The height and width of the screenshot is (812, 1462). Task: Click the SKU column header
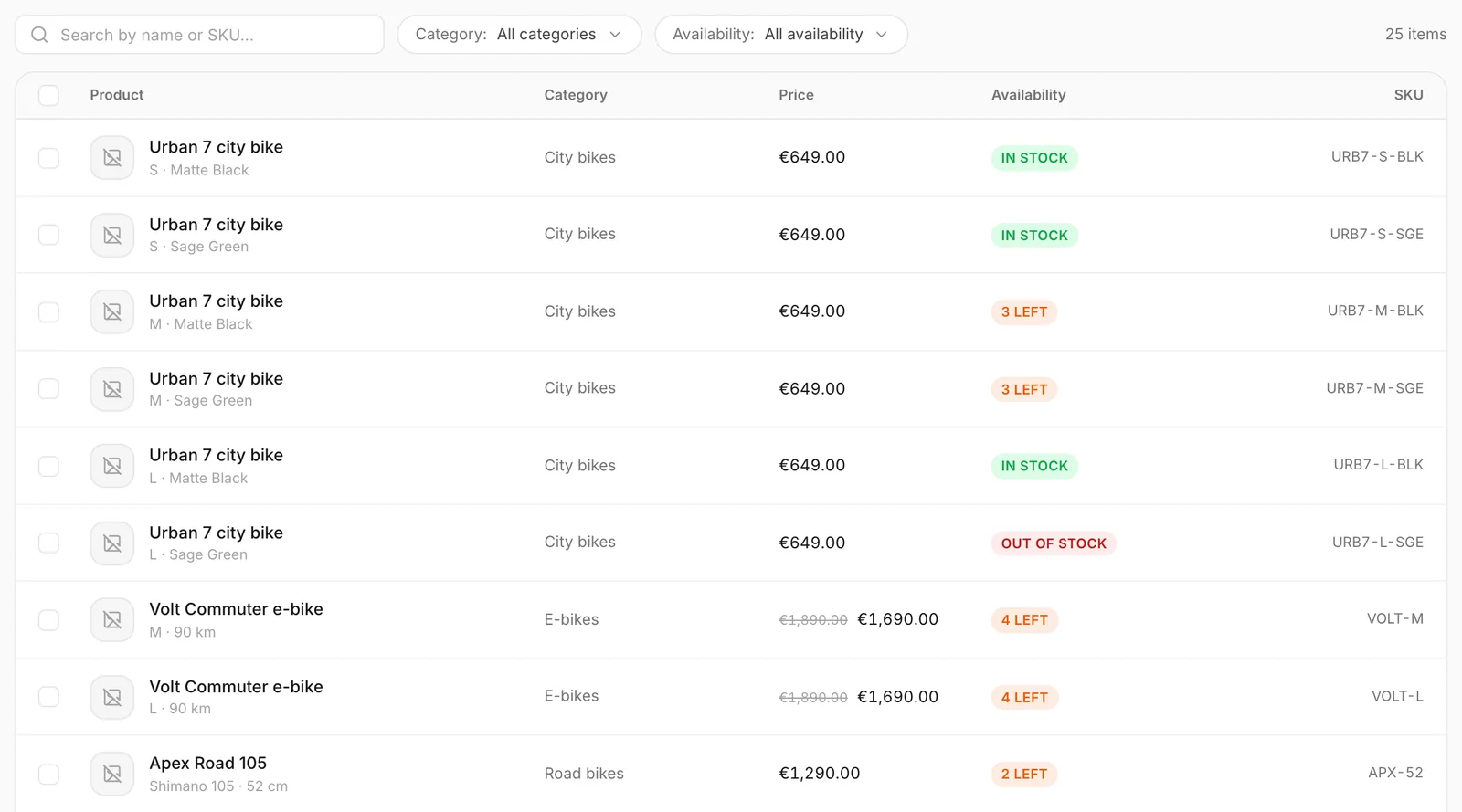pos(1408,95)
